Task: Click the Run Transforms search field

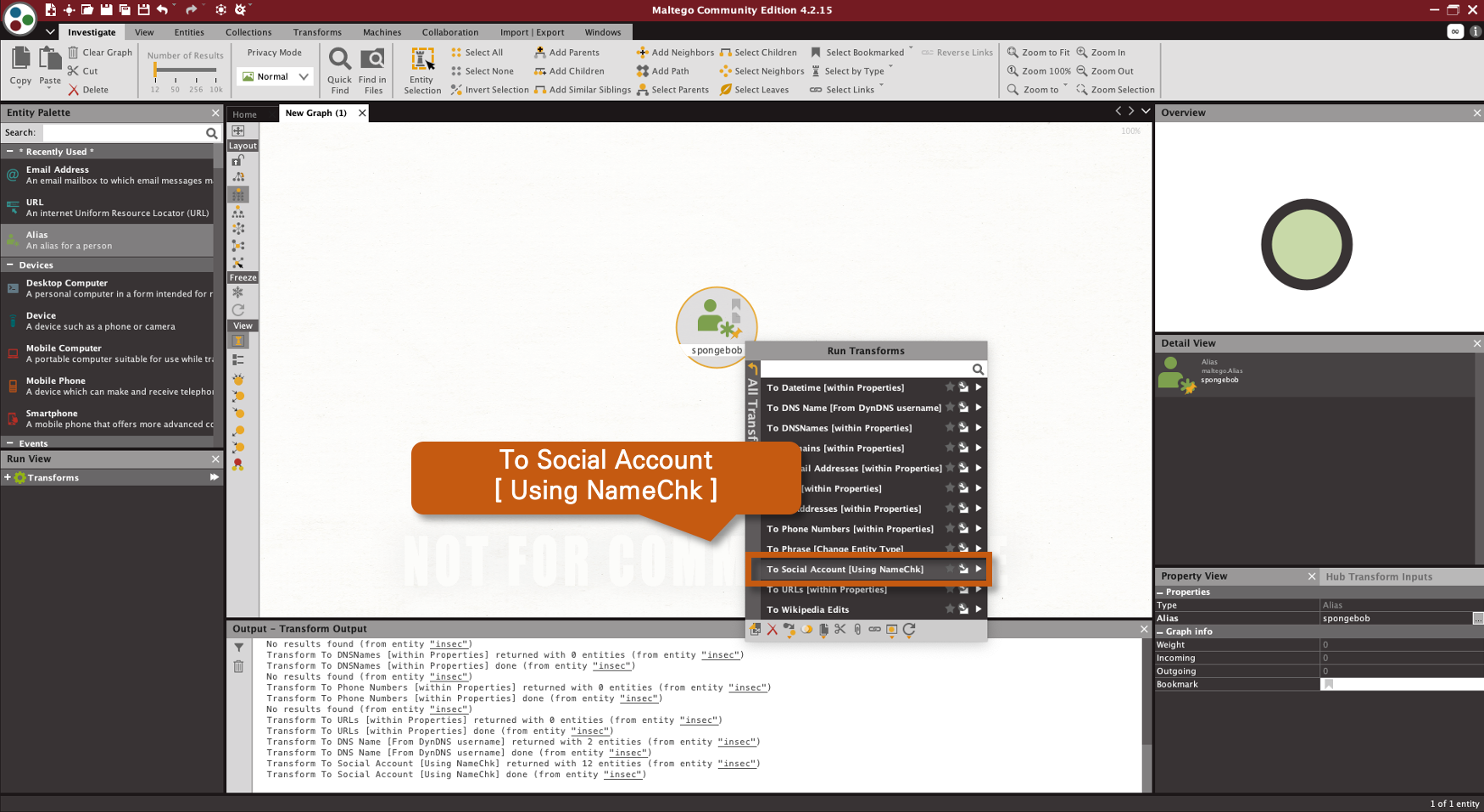Action: click(x=866, y=370)
